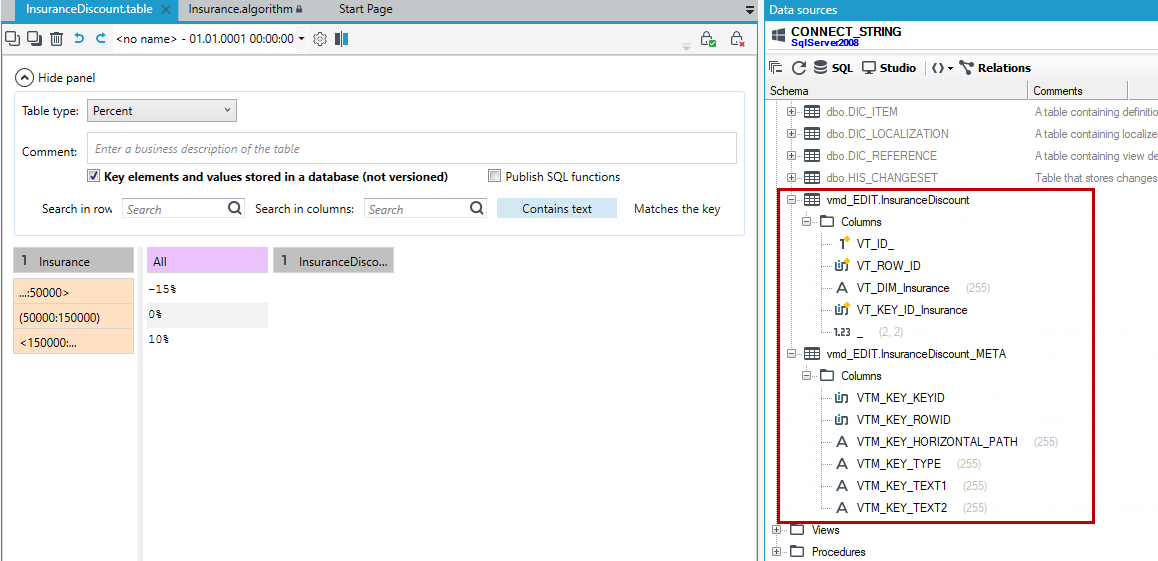Select the VTM_KEY_KEYID column
This screenshot has width=1158, height=561.
[900, 398]
